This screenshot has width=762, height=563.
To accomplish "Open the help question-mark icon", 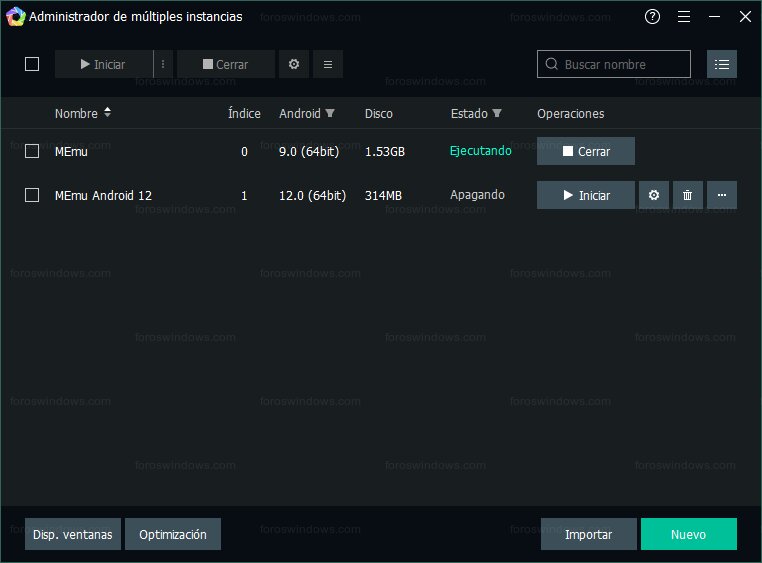I will click(x=652, y=17).
